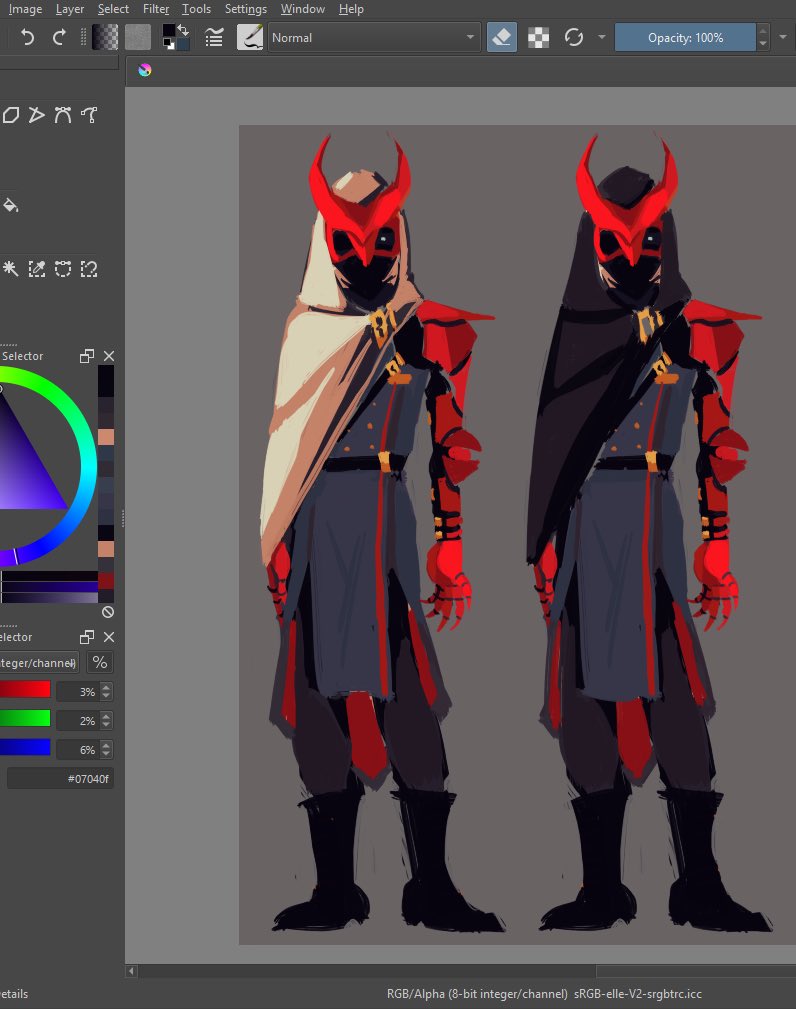Viewport: 796px width, 1009px height.
Task: Open the Filter menu
Action: (x=156, y=9)
